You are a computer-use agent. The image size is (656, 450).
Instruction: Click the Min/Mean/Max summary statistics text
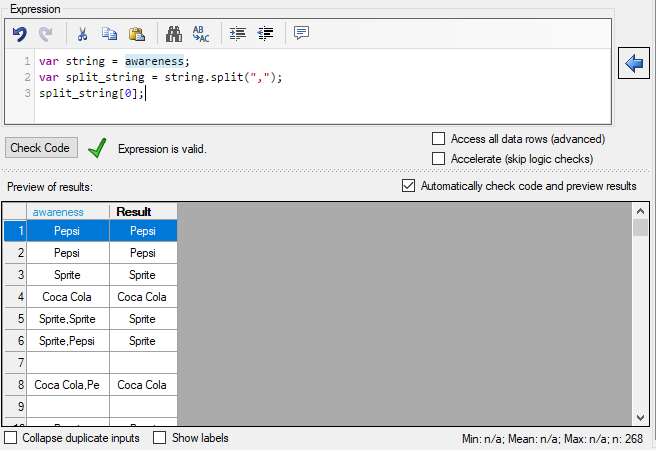[552, 439]
